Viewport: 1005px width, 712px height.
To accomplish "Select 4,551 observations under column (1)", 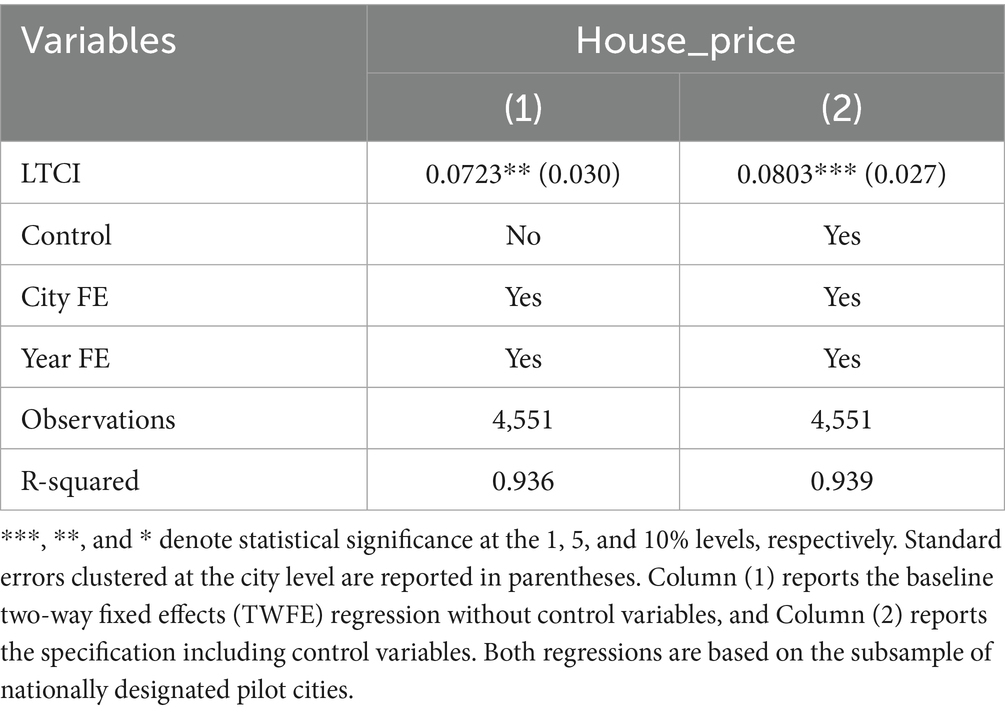I will click(x=523, y=419).
